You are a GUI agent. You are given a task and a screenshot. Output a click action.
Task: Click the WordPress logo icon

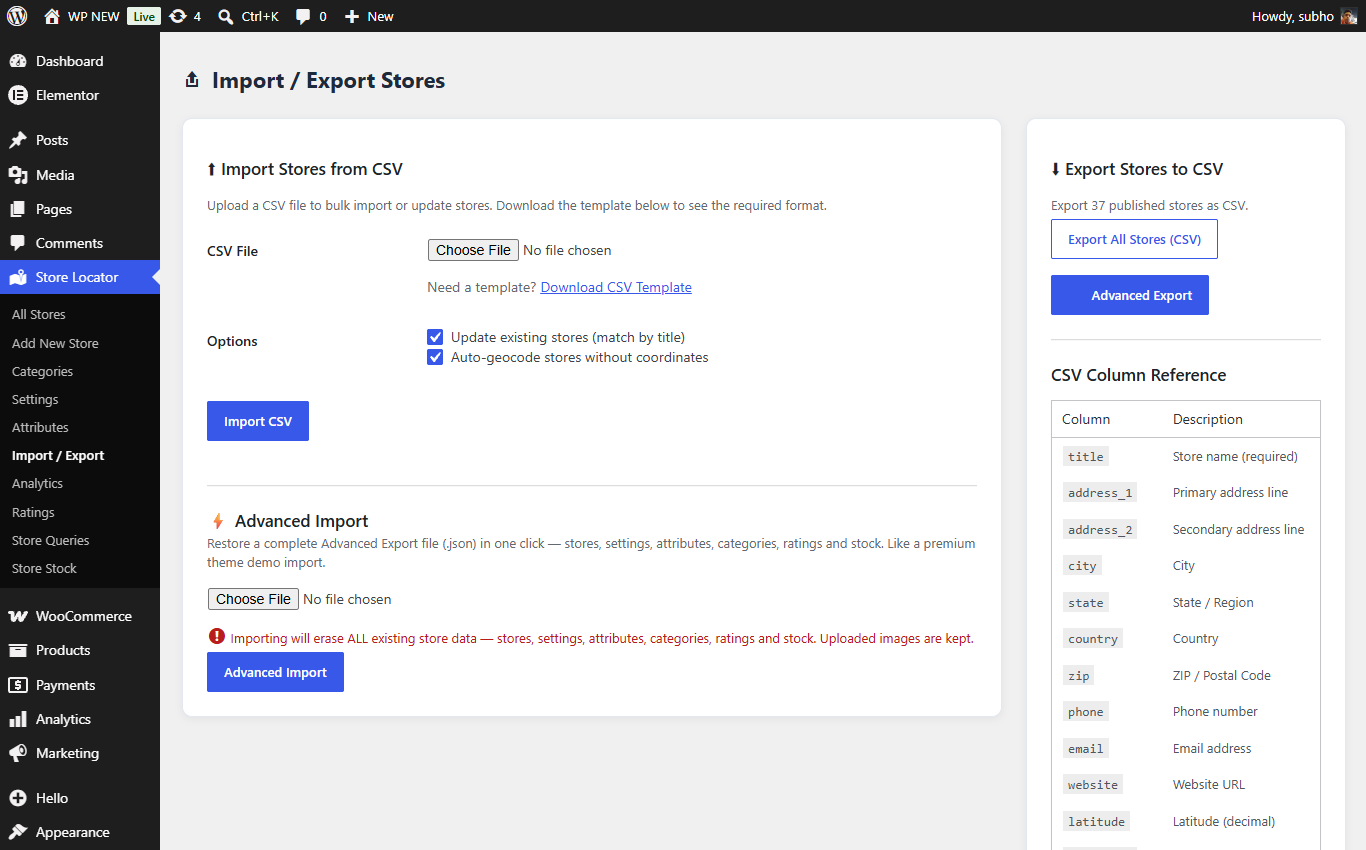pyautogui.click(x=17, y=16)
